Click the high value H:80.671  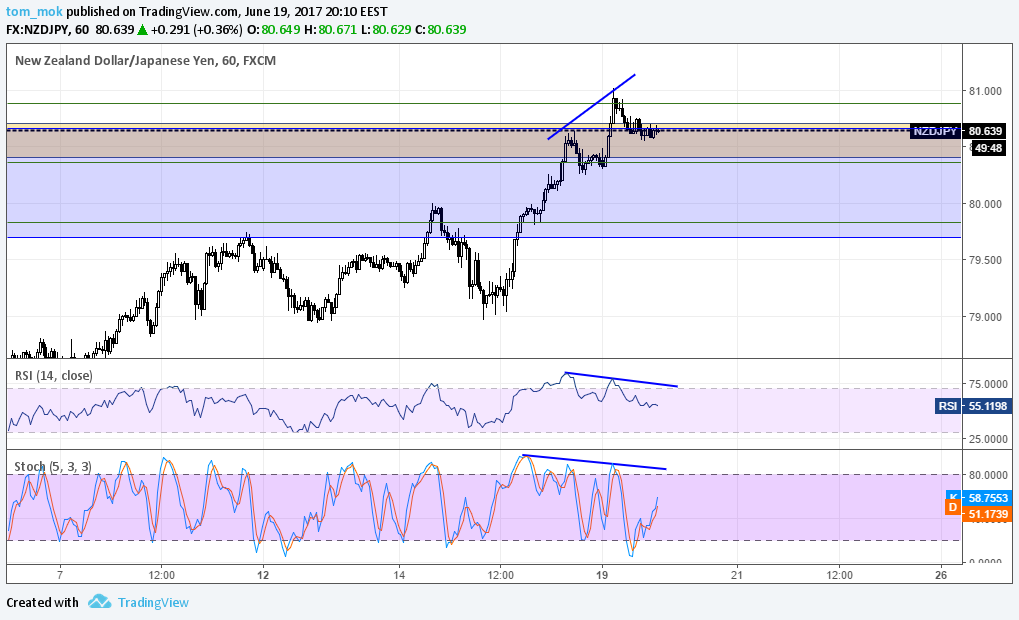[330, 29]
